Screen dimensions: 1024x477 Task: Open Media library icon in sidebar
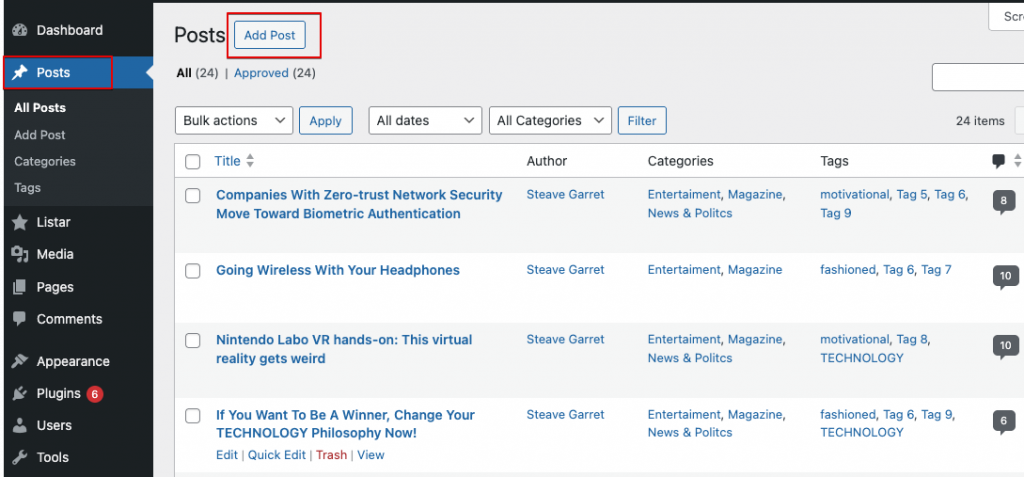pyautogui.click(x=20, y=254)
